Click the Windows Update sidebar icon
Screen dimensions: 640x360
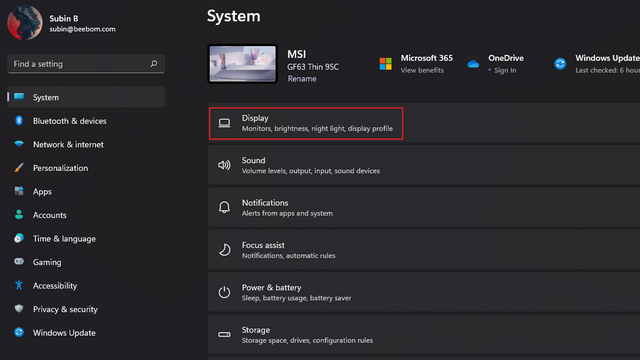pos(19,332)
